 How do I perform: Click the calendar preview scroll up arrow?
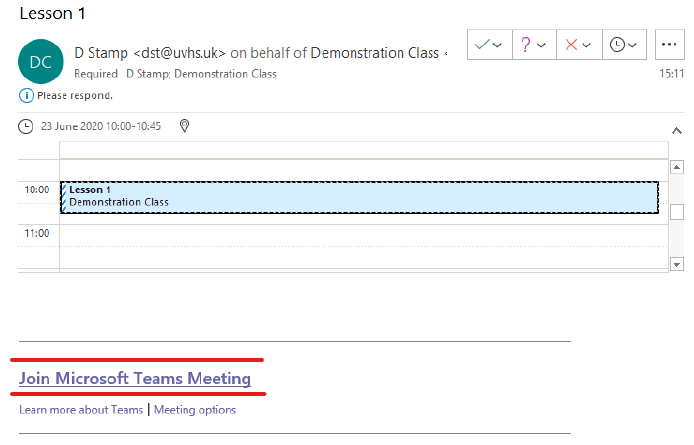[x=677, y=167]
